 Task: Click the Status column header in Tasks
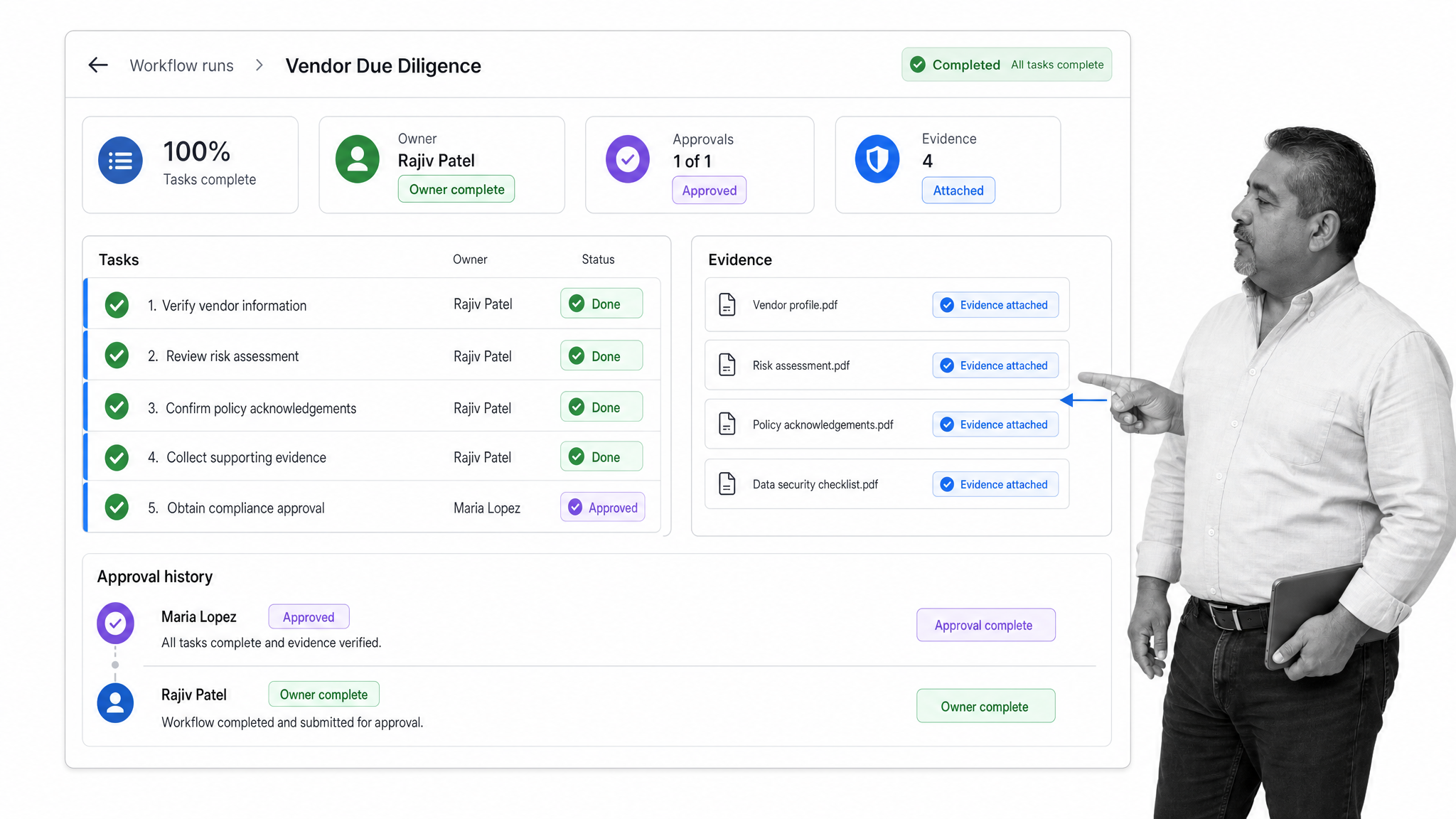598,259
